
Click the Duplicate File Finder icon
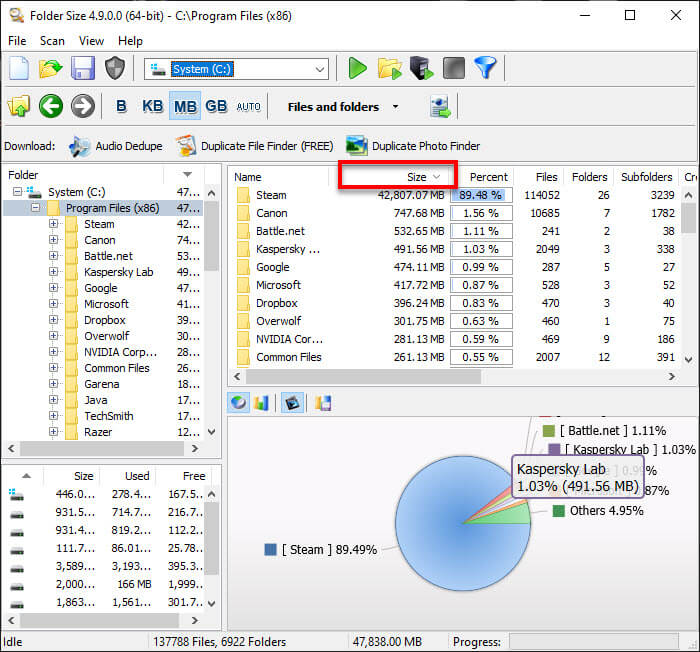[x=186, y=146]
